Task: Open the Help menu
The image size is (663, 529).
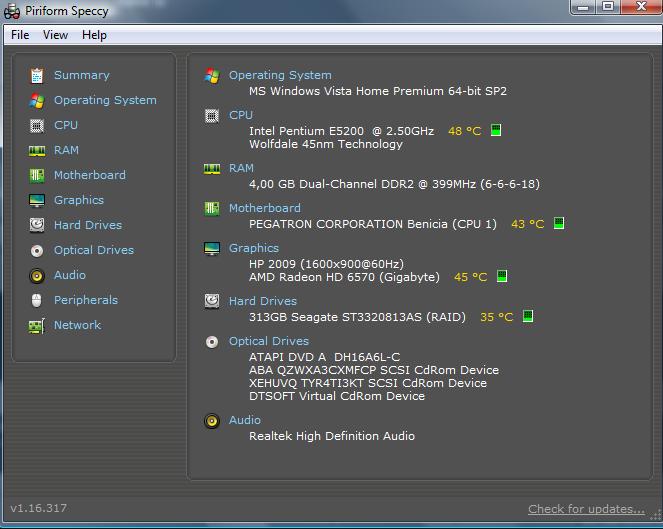Action: click(x=94, y=35)
